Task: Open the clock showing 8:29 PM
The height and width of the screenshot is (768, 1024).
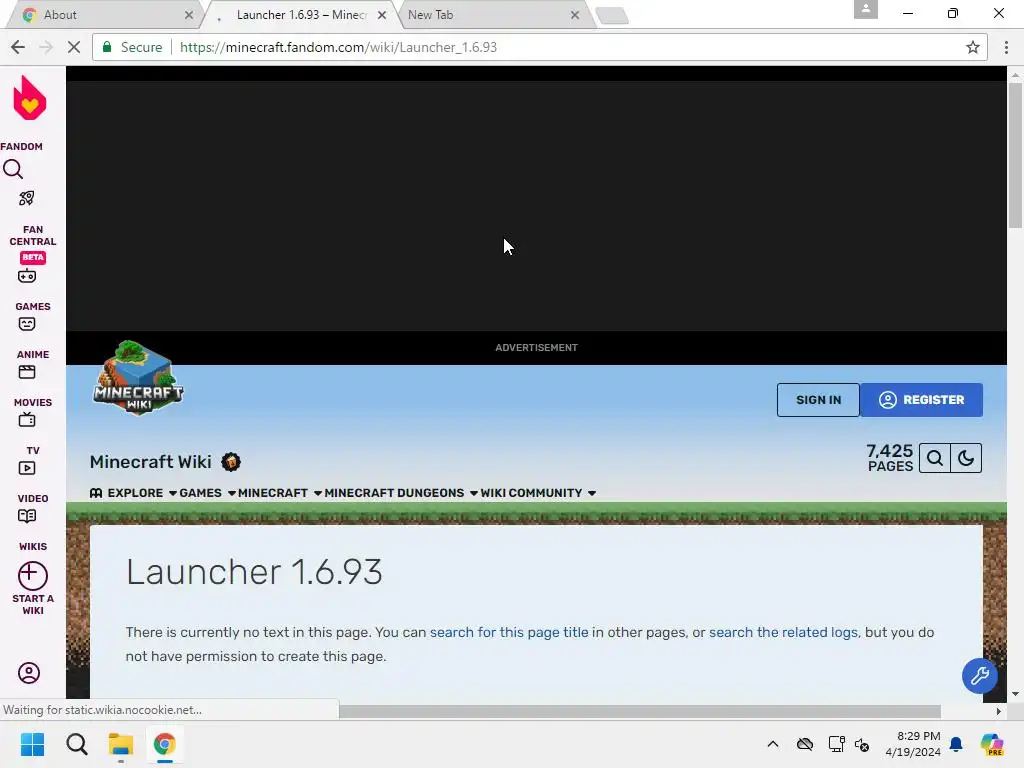Action: pos(913,744)
